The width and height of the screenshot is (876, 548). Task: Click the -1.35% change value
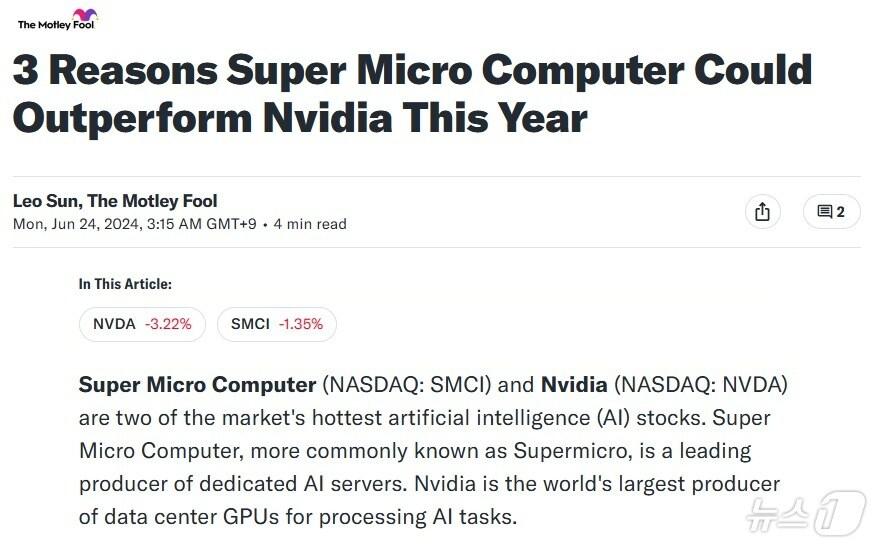[x=301, y=324]
